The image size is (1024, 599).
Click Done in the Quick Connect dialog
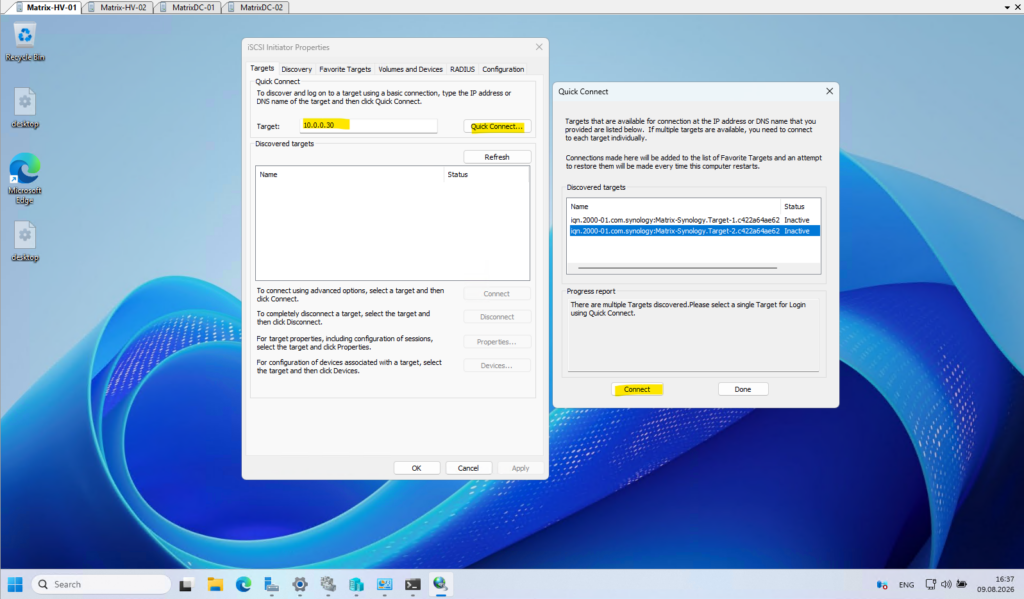[743, 389]
